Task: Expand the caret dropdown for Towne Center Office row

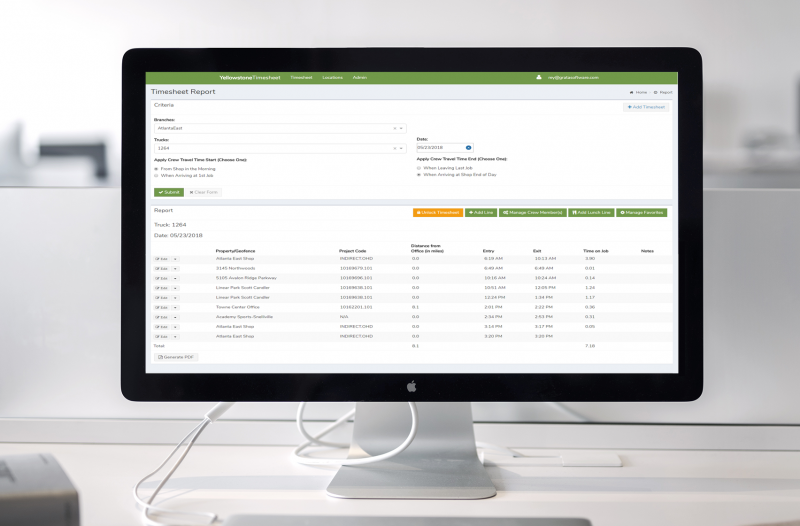Action: point(175,308)
